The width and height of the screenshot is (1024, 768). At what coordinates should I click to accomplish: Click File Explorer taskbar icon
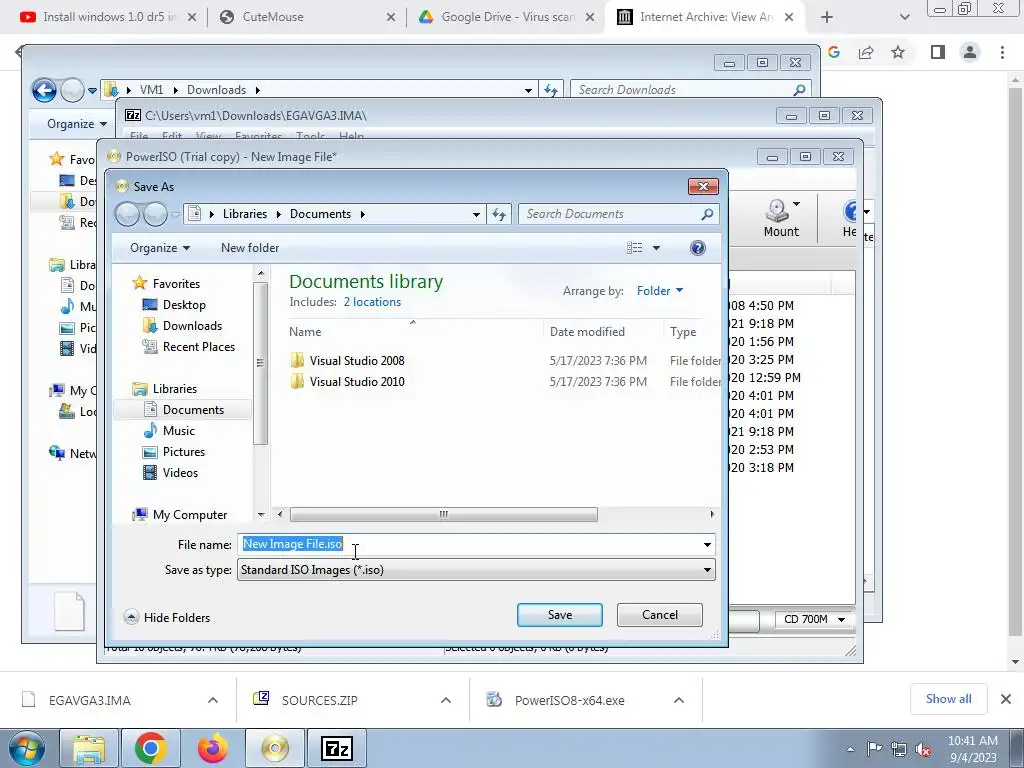coord(89,748)
